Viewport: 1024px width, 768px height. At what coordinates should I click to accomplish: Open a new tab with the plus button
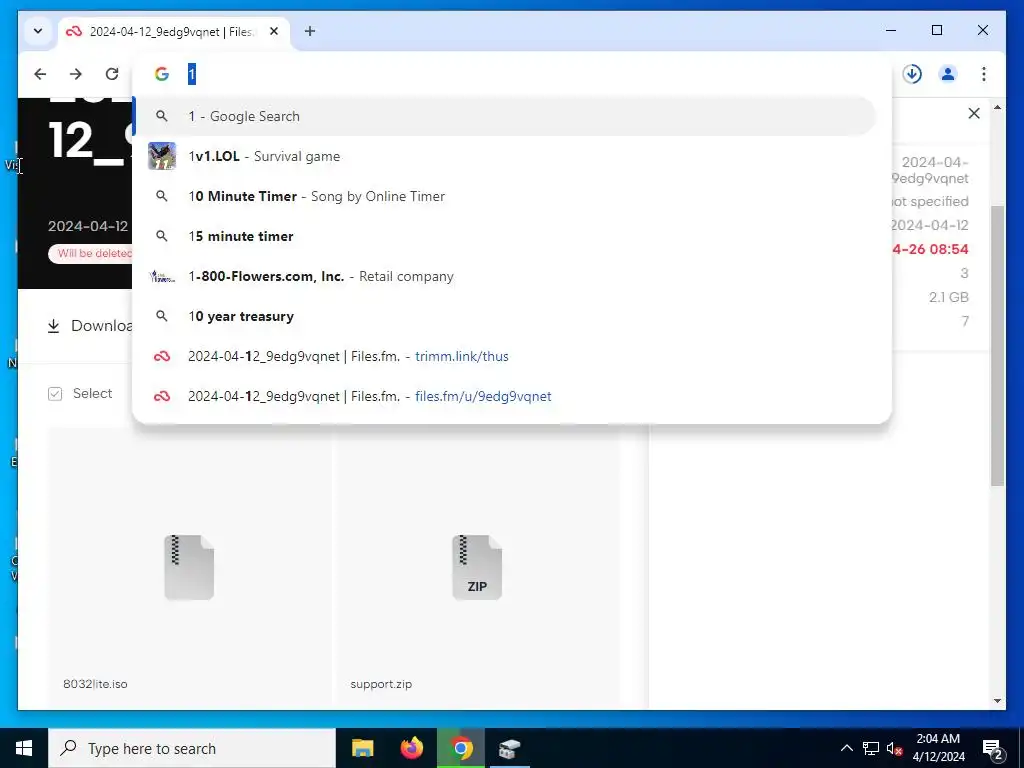(x=310, y=31)
